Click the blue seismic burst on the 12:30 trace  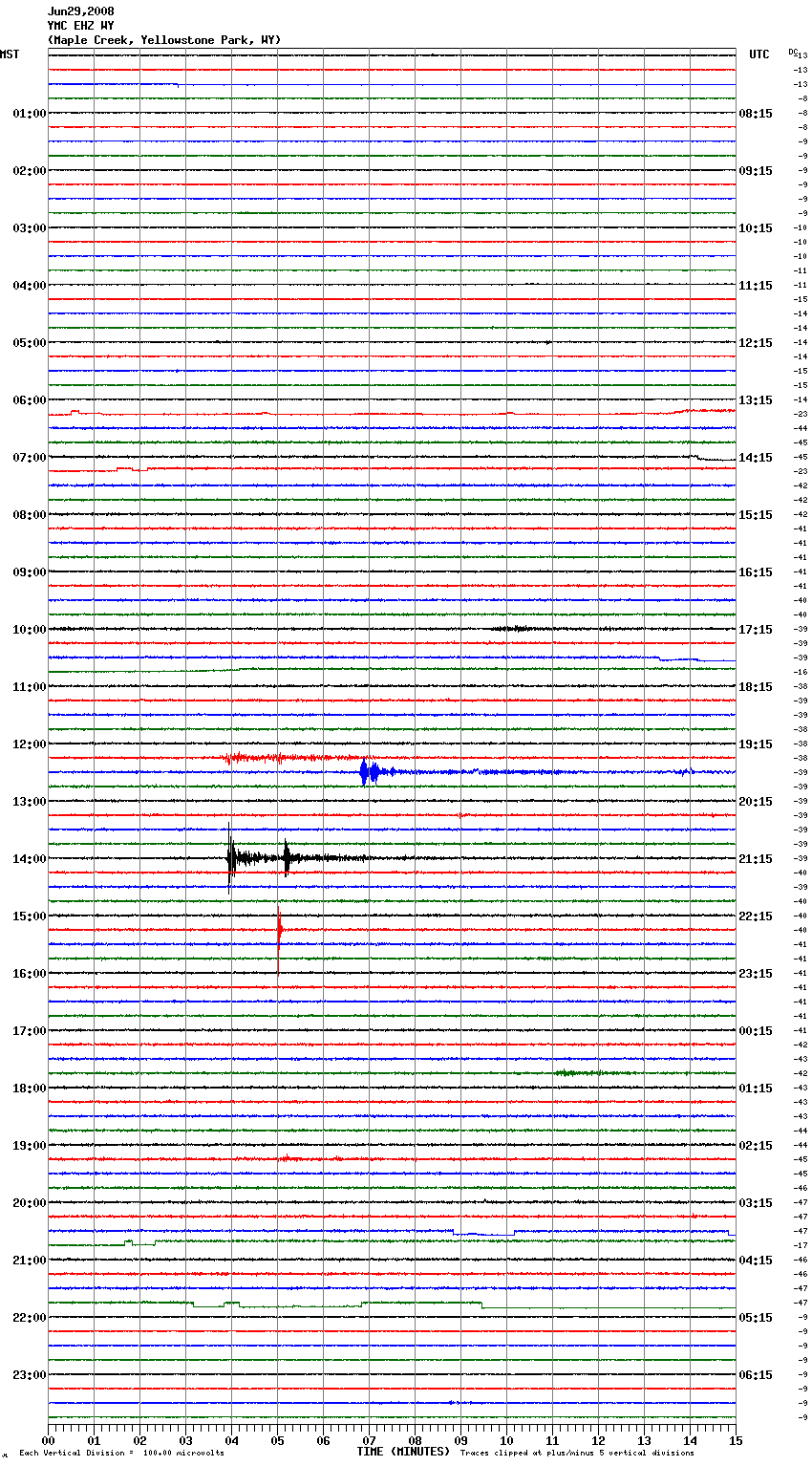[x=369, y=772]
